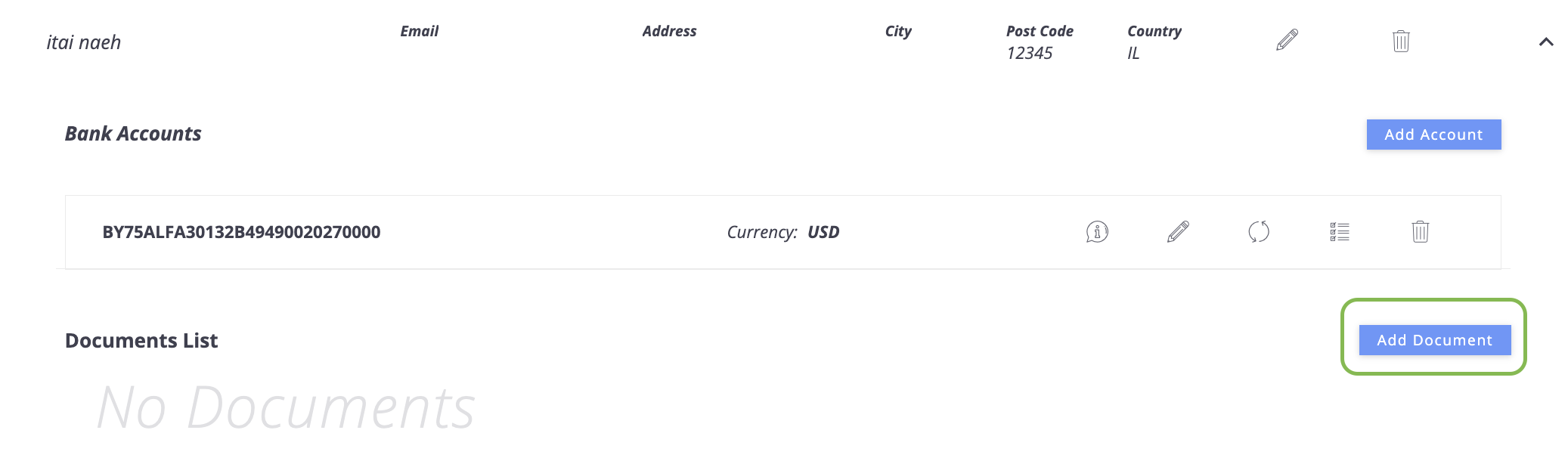The width and height of the screenshot is (1568, 458).
Task: Click the itai naeh name
Action: [84, 42]
